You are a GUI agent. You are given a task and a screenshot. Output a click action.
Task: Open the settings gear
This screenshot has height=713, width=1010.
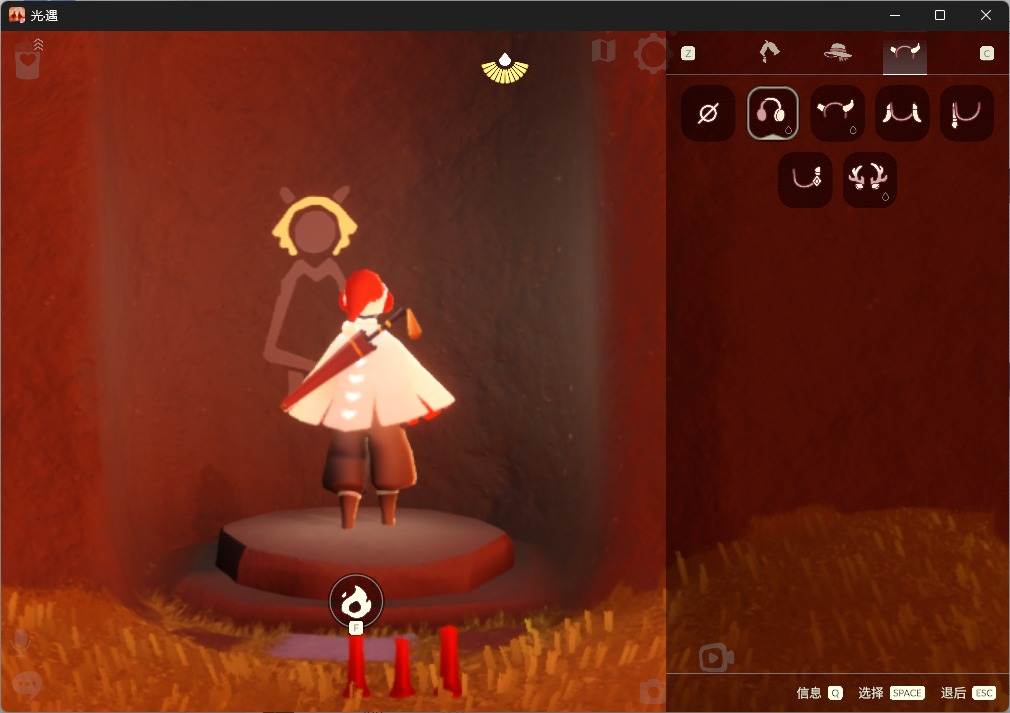(652, 53)
